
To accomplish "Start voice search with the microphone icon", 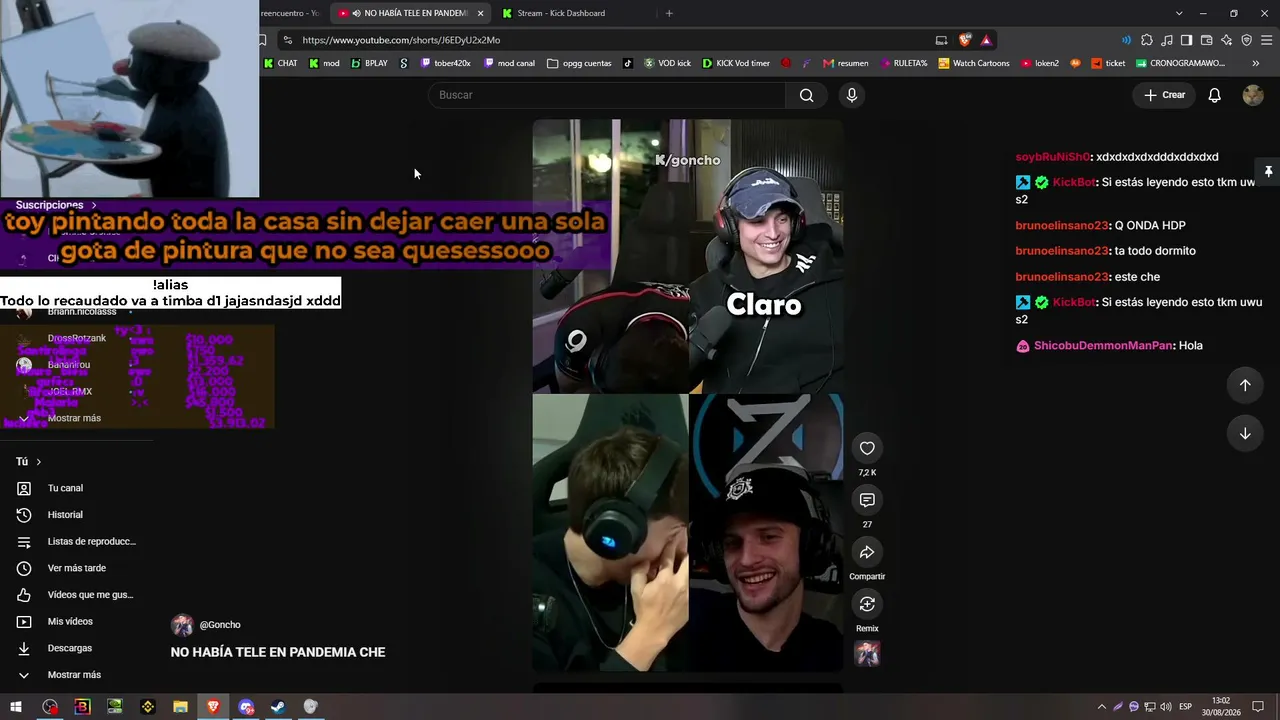I will (851, 95).
